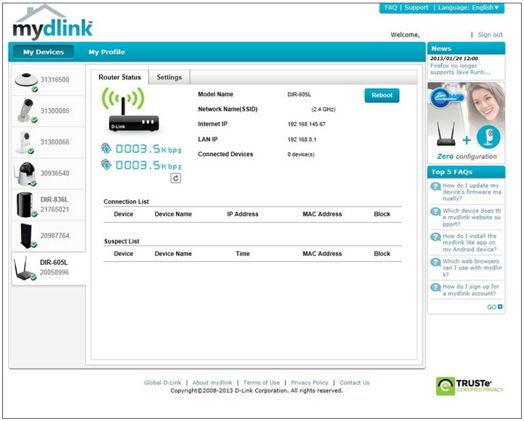Open Firefox no longer supports Java news item
Screen dimensions: 524x421
(460, 69)
